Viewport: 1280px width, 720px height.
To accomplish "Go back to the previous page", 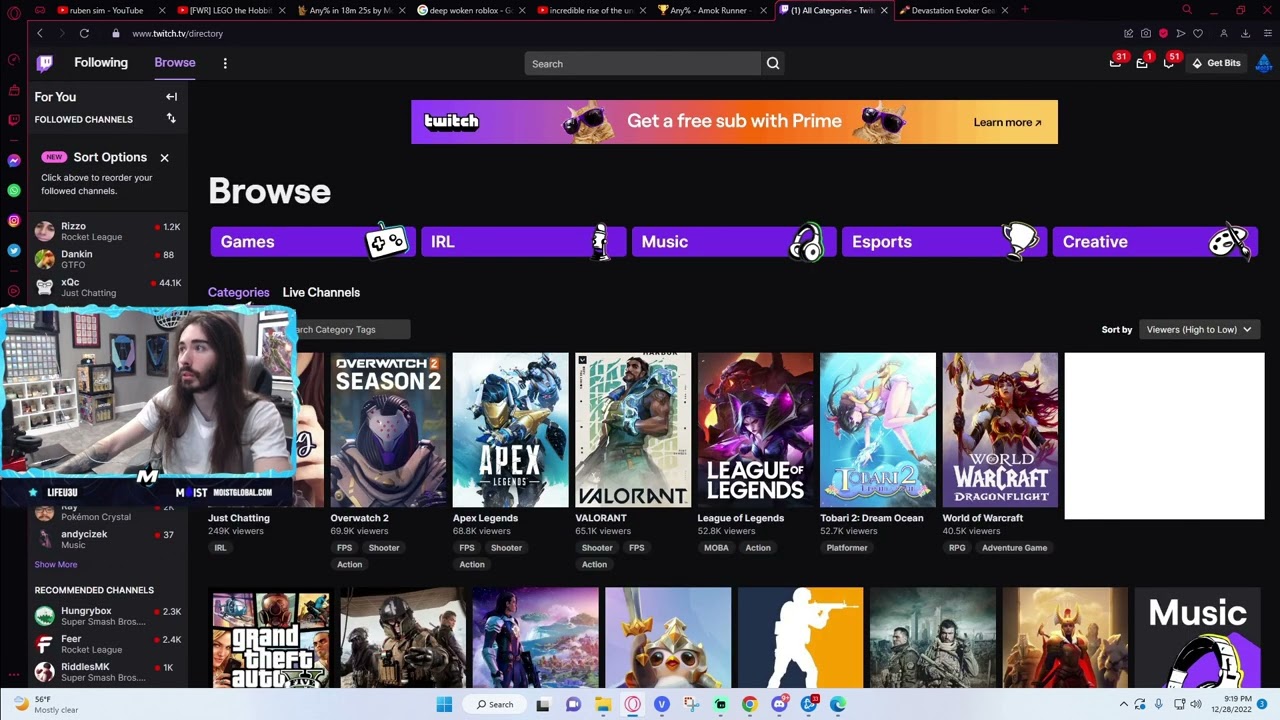I will (40, 33).
